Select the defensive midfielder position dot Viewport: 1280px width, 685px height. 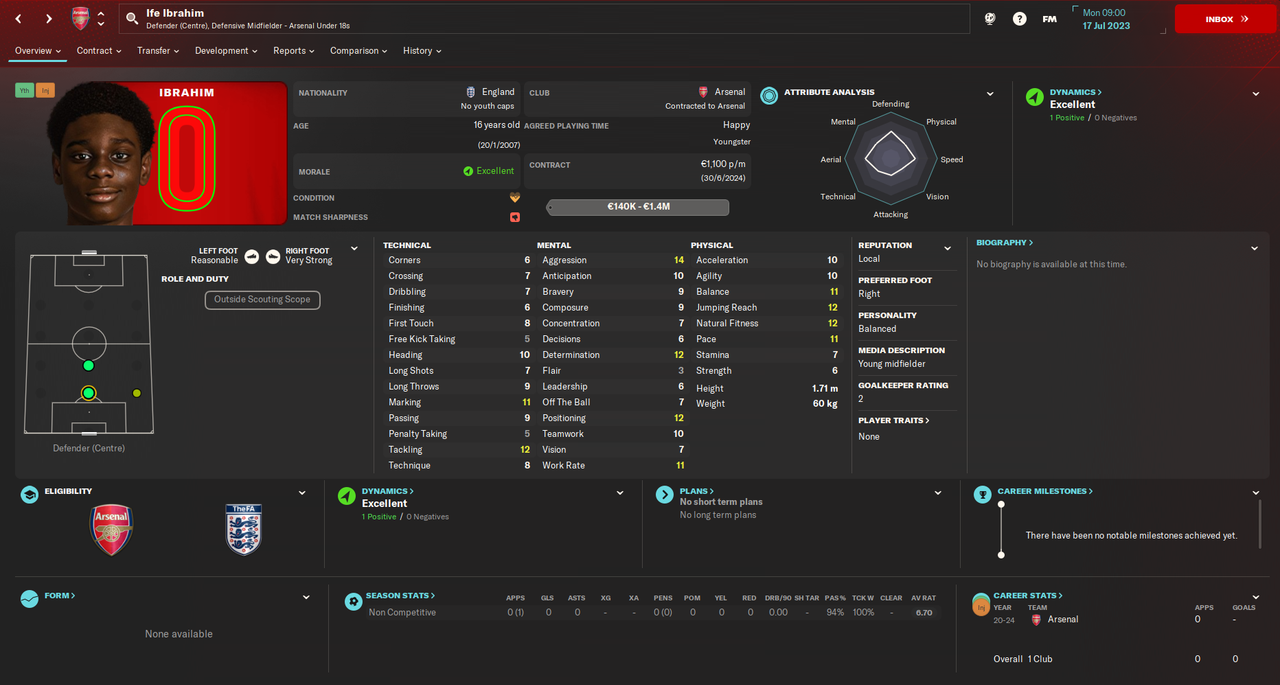click(x=88, y=365)
